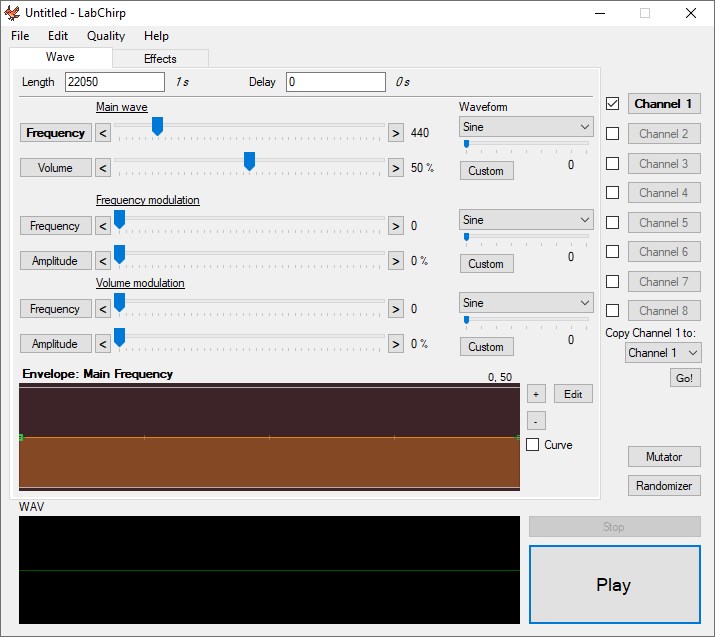Uncheck the Channel 1 checkbox

613,104
